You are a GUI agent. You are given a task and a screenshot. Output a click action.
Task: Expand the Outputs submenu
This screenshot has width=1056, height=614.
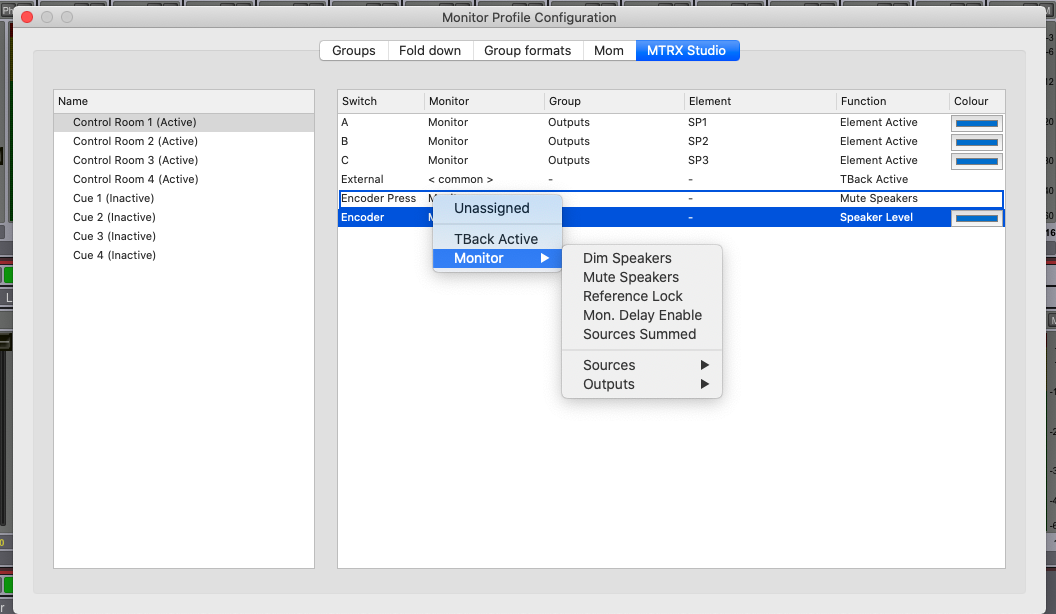coord(642,384)
